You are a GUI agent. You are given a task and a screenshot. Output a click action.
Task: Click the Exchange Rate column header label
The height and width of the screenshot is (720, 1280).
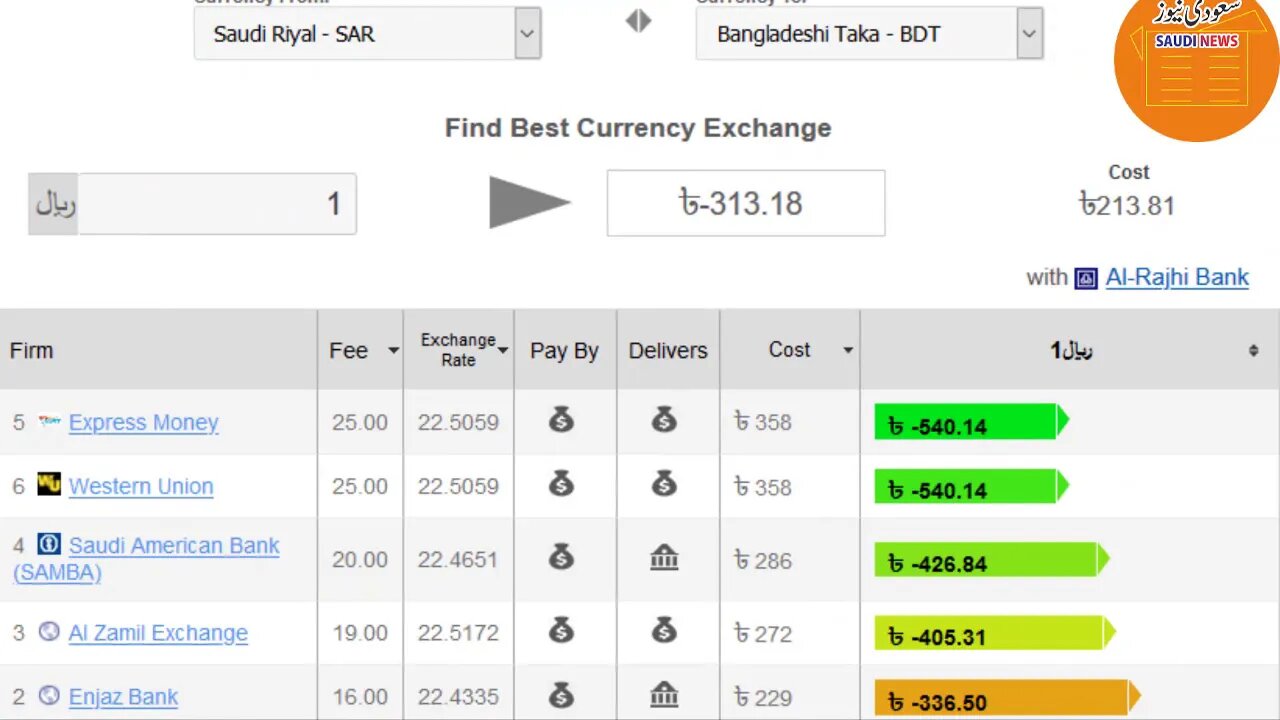point(458,350)
